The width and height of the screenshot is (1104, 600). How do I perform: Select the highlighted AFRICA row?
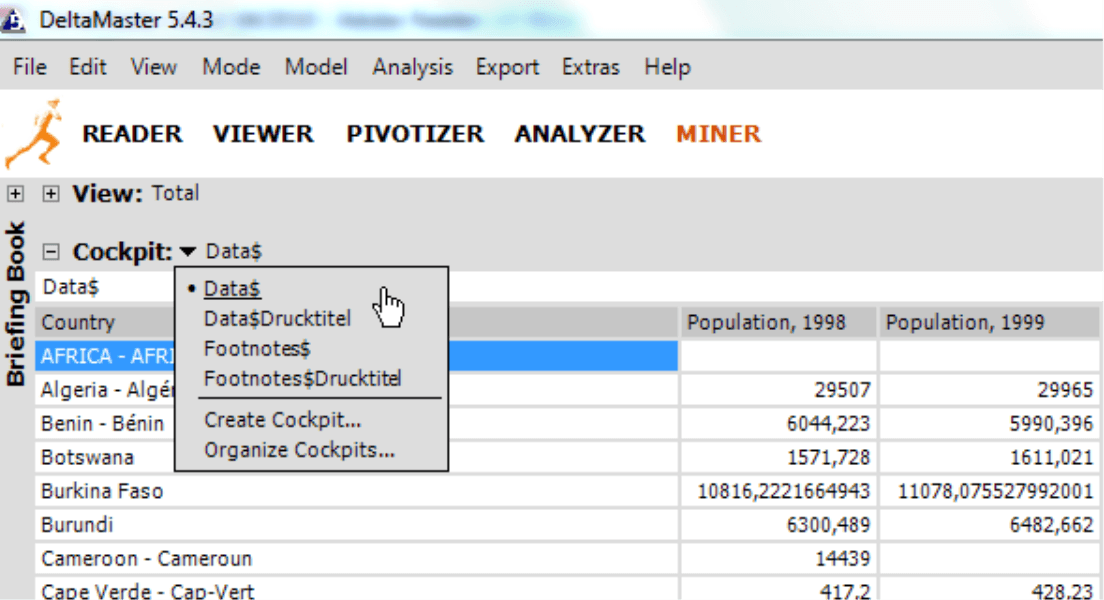click(356, 356)
